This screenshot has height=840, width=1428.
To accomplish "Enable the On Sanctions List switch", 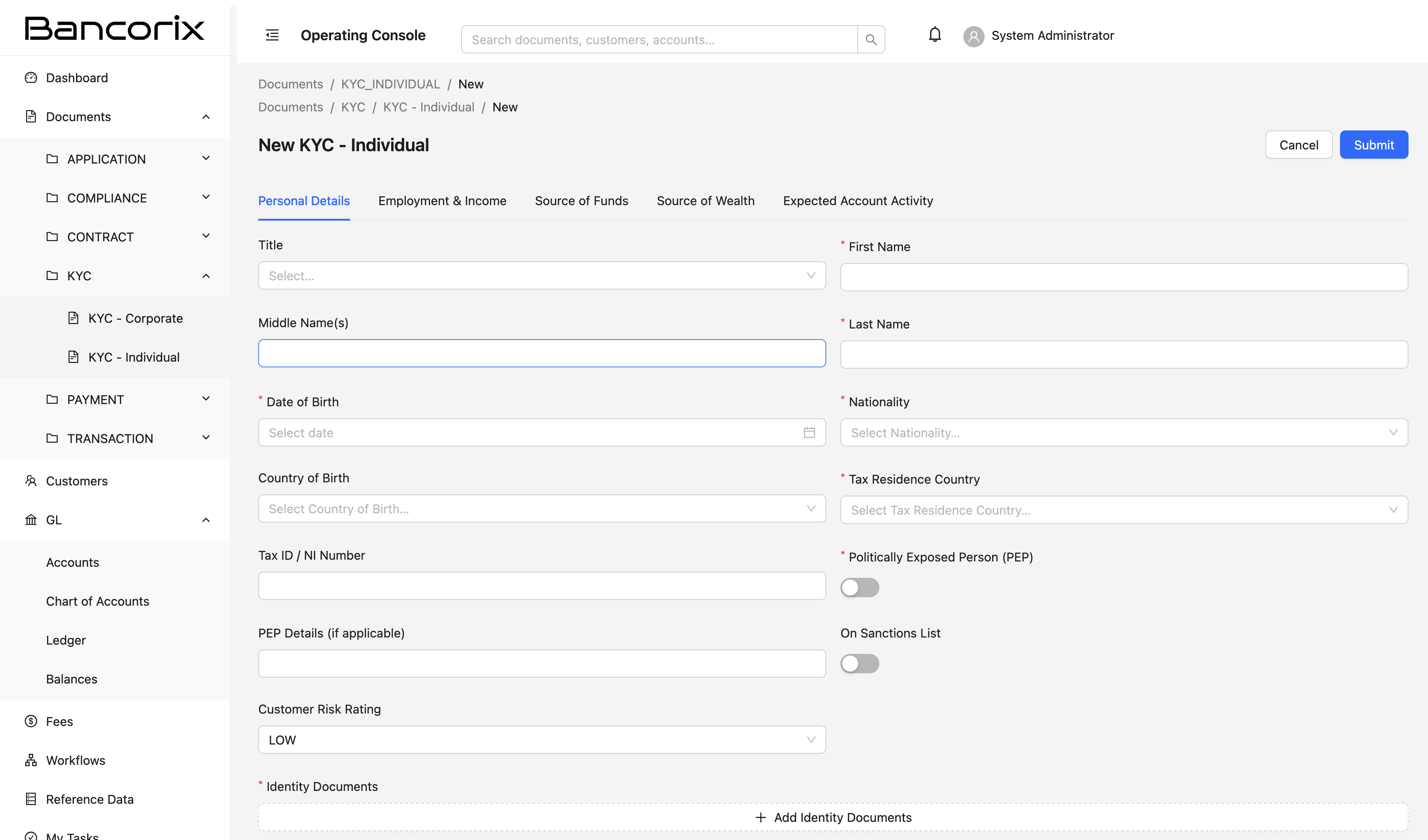I will pyautogui.click(x=859, y=663).
